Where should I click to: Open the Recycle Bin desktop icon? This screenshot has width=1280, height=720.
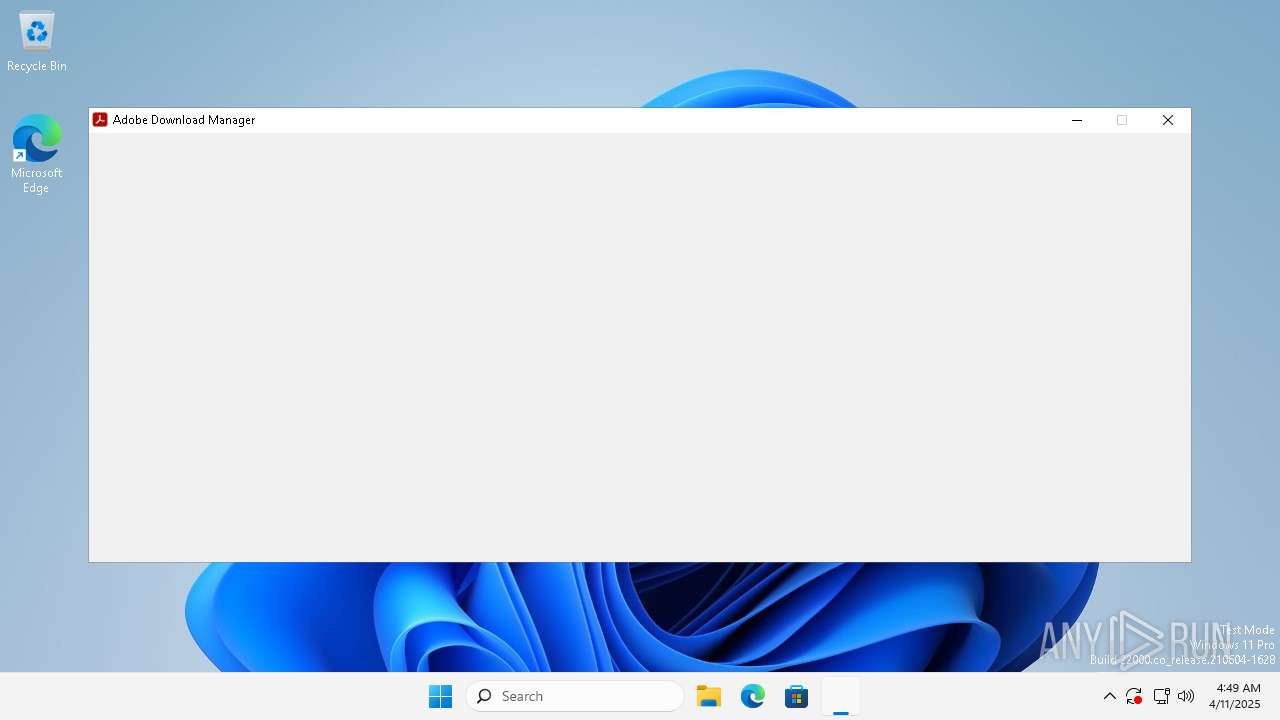click(37, 42)
